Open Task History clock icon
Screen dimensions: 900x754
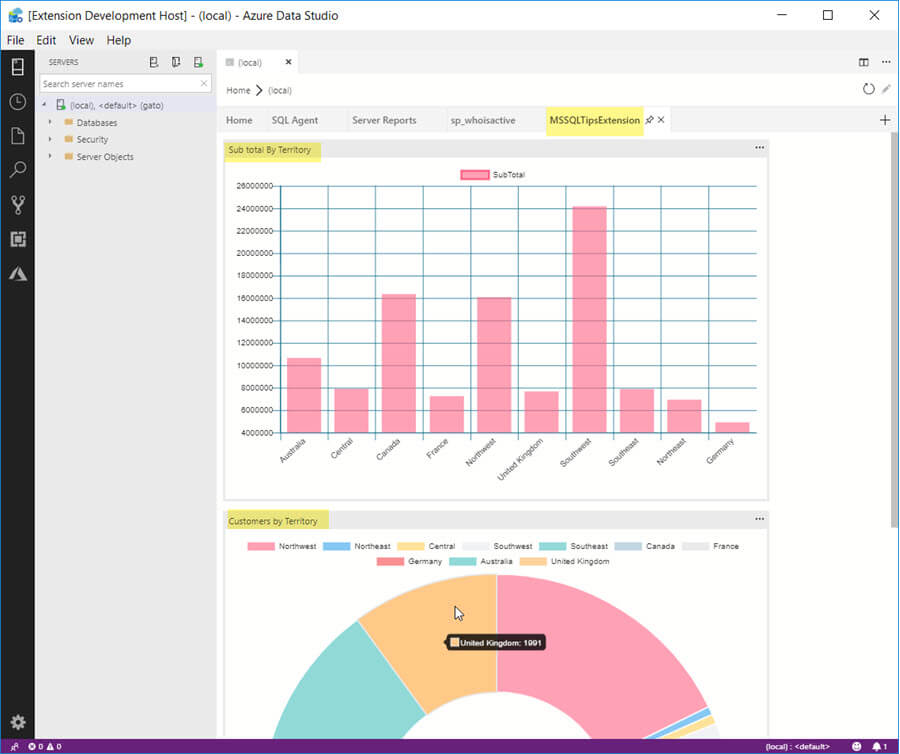[x=18, y=102]
